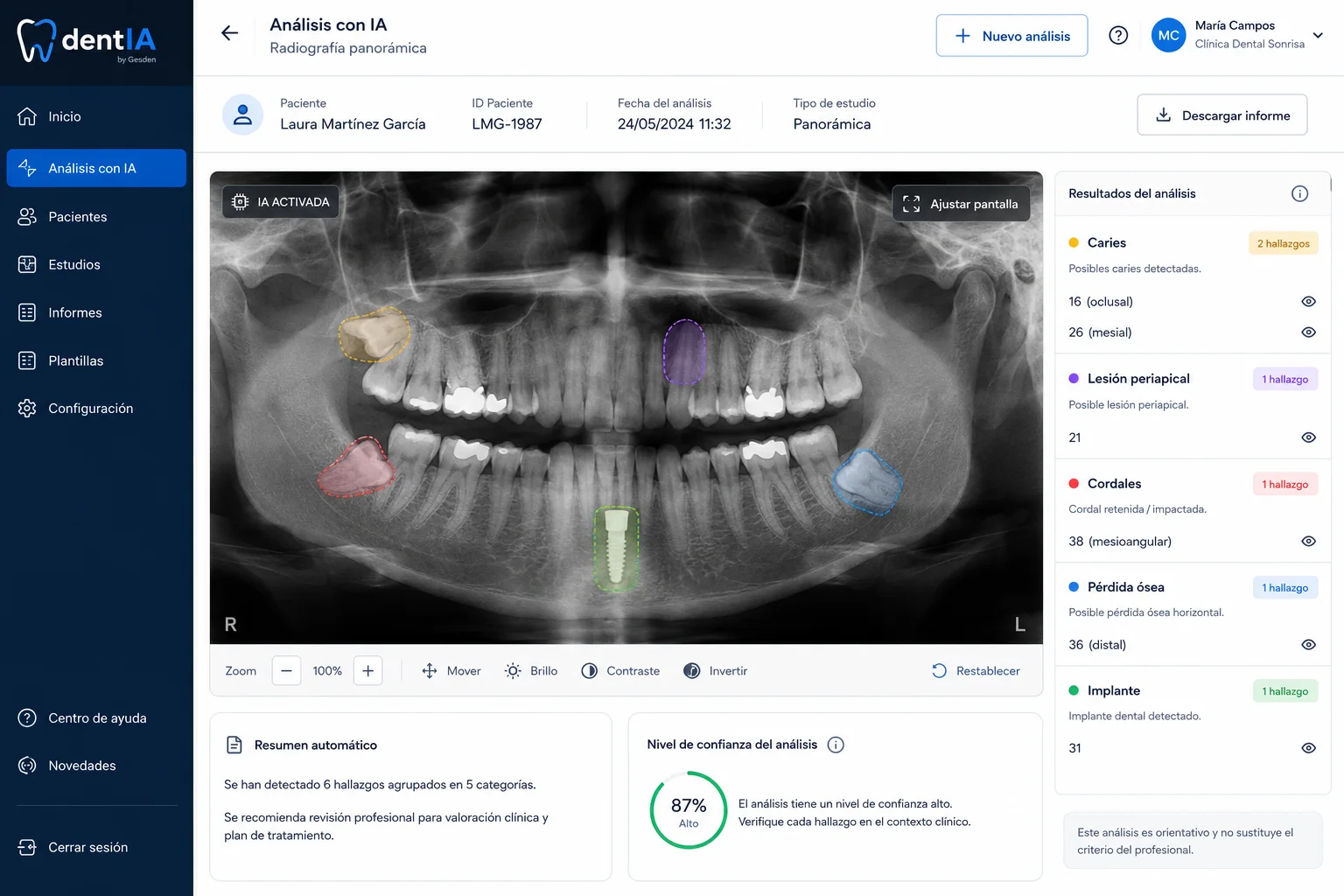Image resolution: width=1344 pixels, height=896 pixels.
Task: Click the 100% zoom value
Action: pos(327,671)
